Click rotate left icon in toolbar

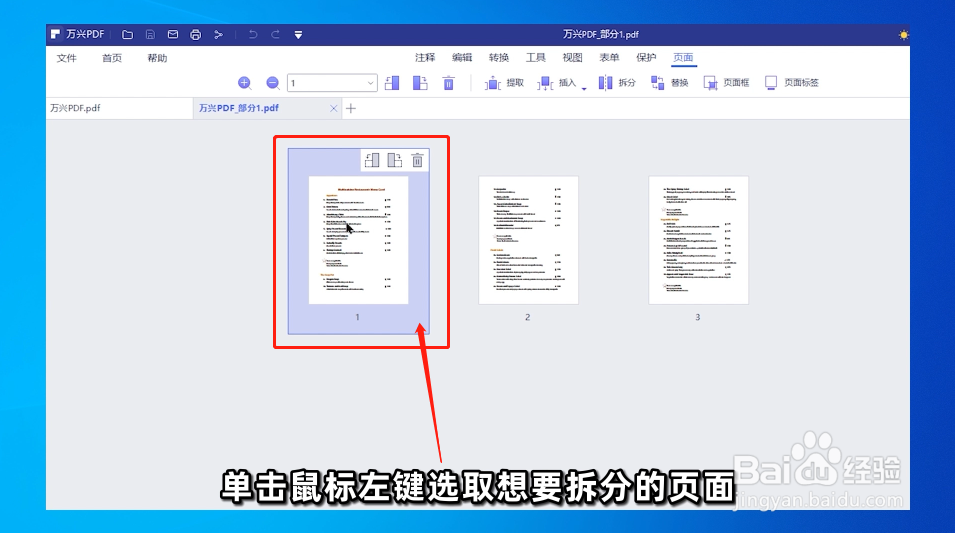coord(392,83)
